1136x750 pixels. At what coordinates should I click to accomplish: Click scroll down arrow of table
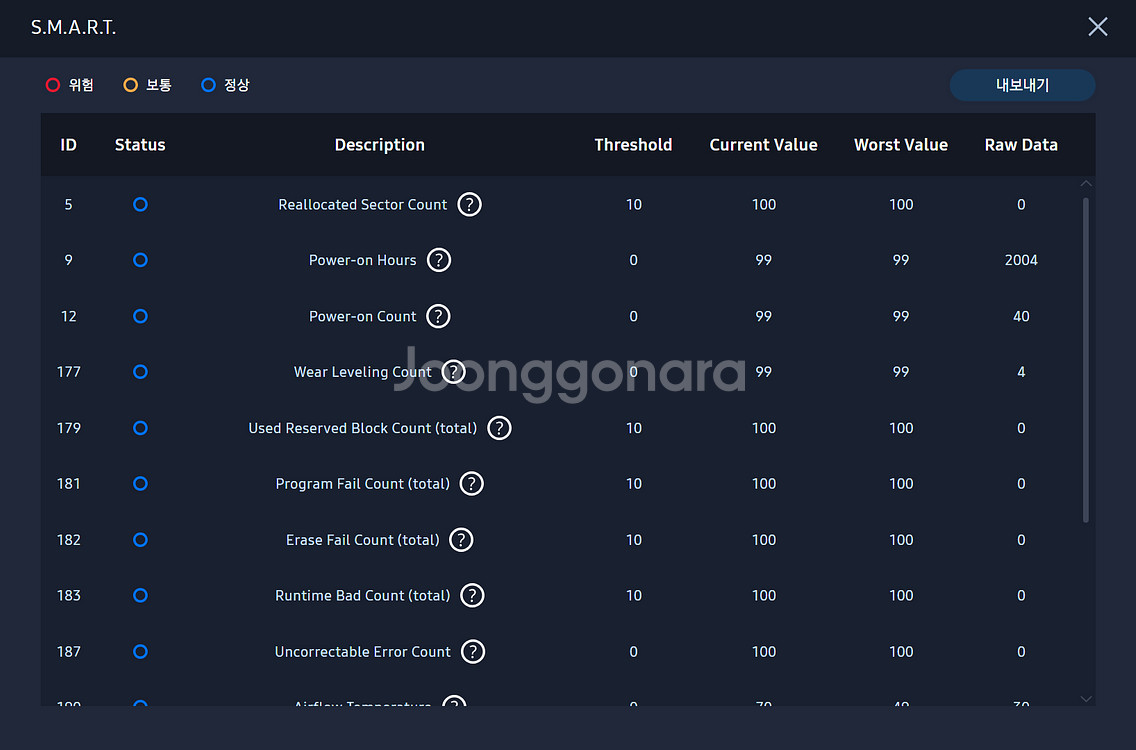click(x=1086, y=698)
